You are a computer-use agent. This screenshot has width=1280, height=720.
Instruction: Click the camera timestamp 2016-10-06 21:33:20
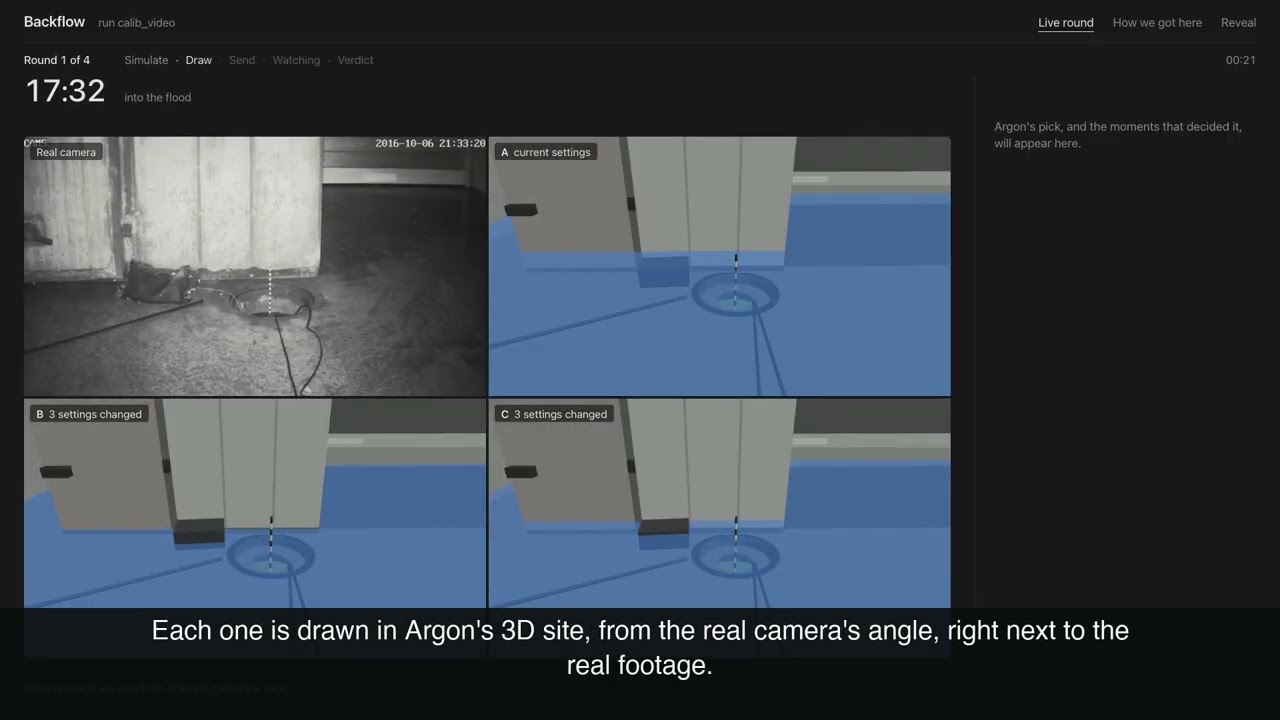pyautogui.click(x=430, y=144)
